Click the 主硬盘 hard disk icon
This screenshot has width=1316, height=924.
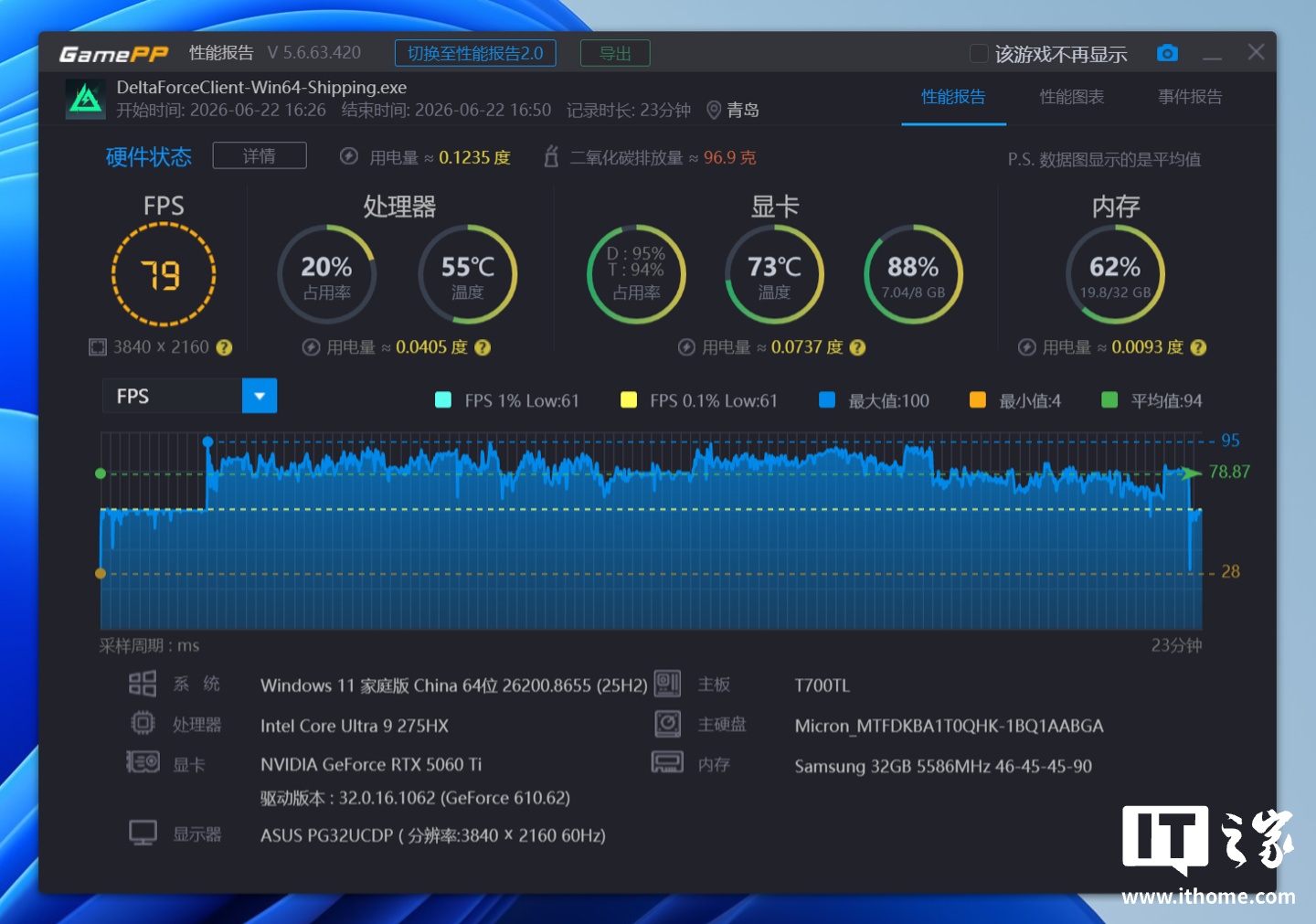tap(668, 724)
